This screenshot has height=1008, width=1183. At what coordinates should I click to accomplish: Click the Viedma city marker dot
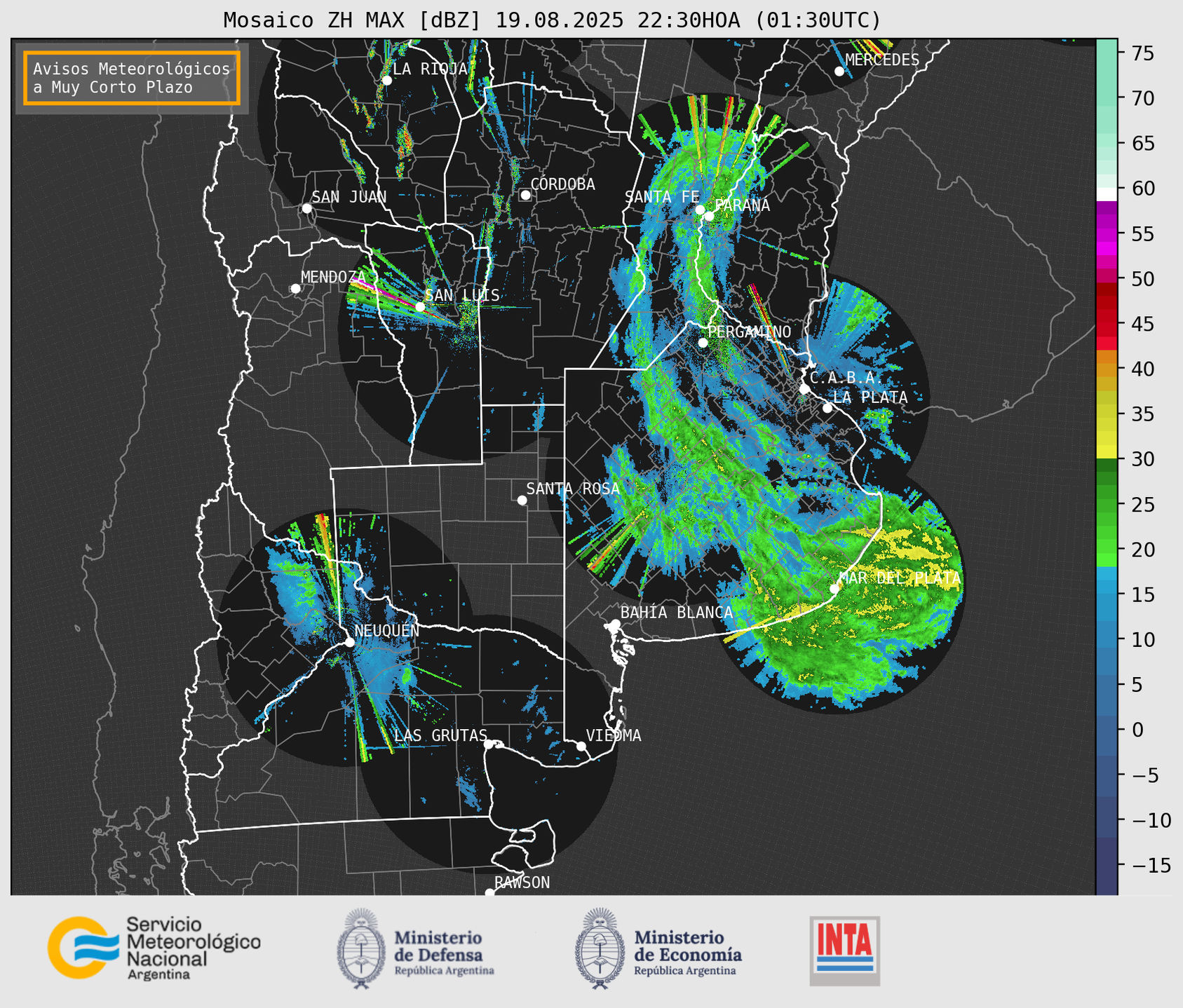tap(581, 746)
